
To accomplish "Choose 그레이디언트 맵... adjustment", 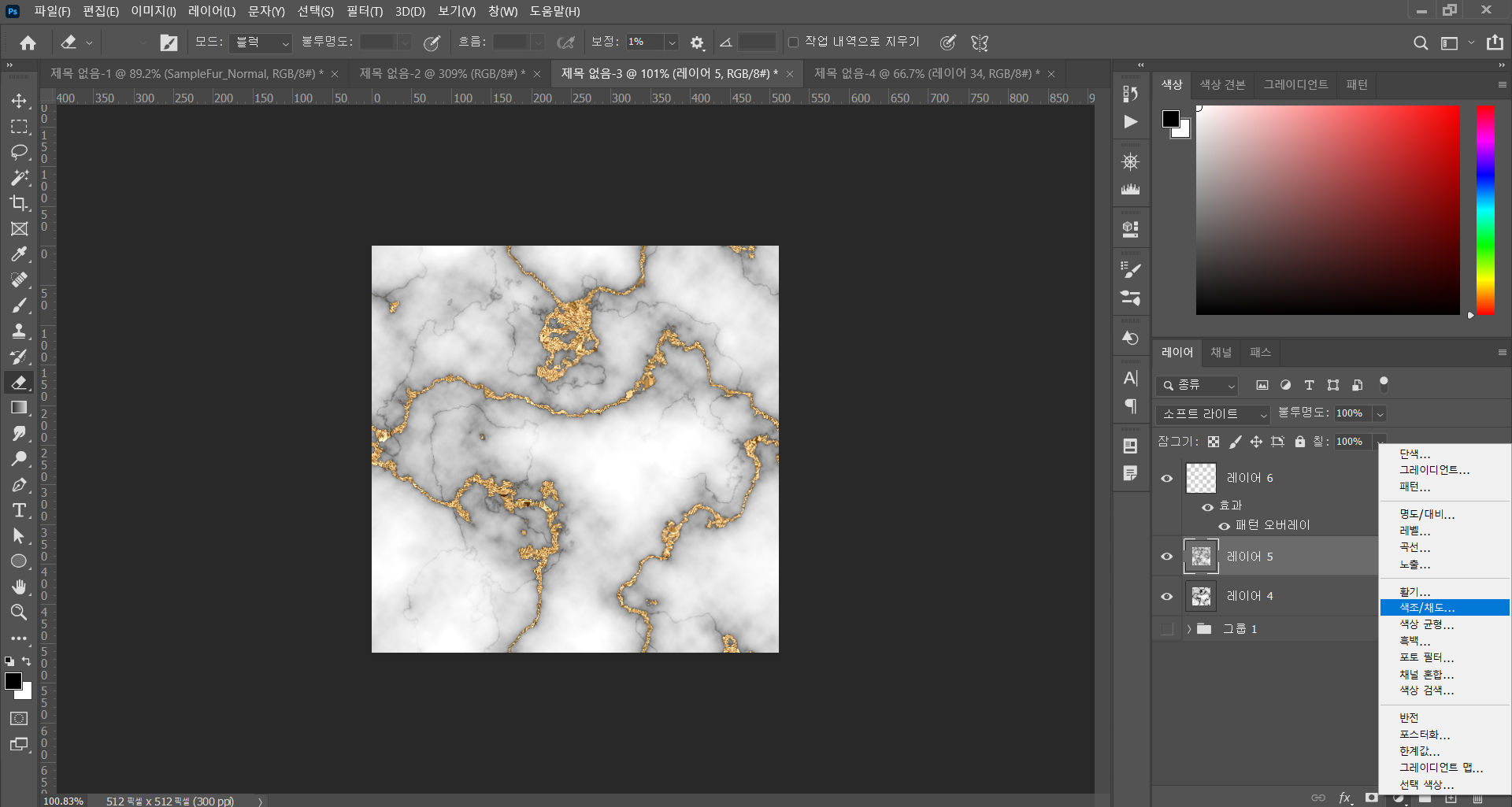I will (1444, 768).
